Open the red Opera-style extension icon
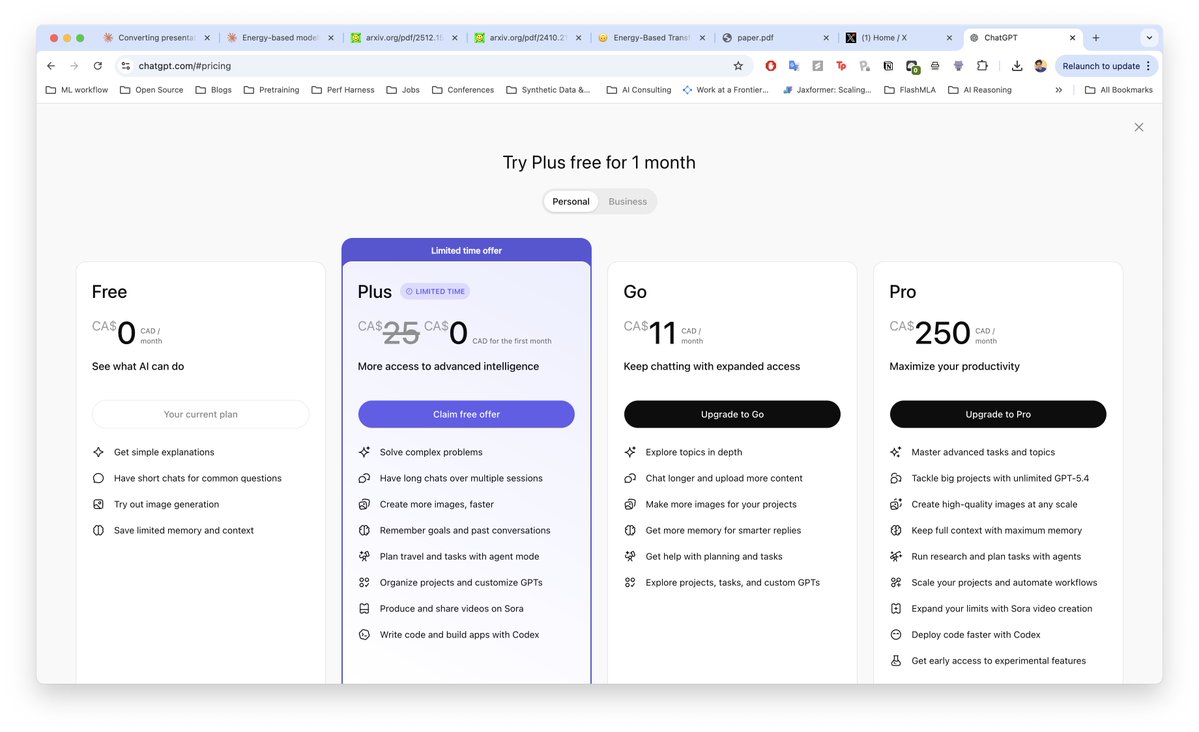1199x732 pixels. point(771,66)
